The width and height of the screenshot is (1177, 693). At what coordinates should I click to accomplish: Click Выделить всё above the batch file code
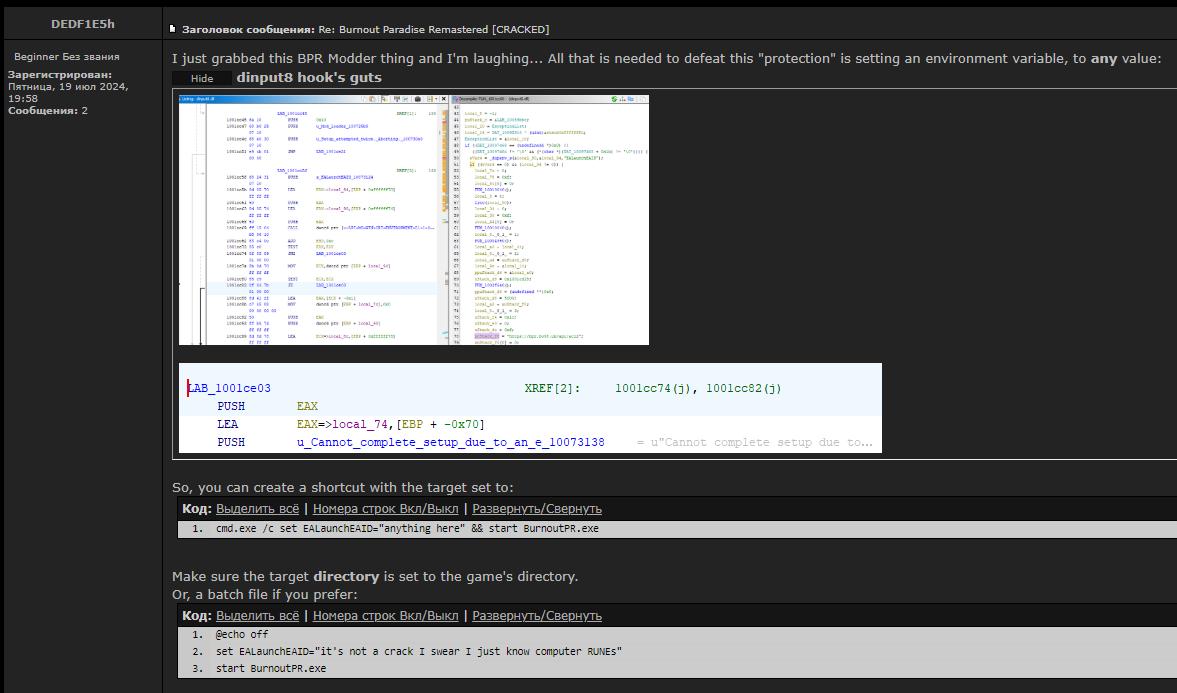(x=257, y=616)
